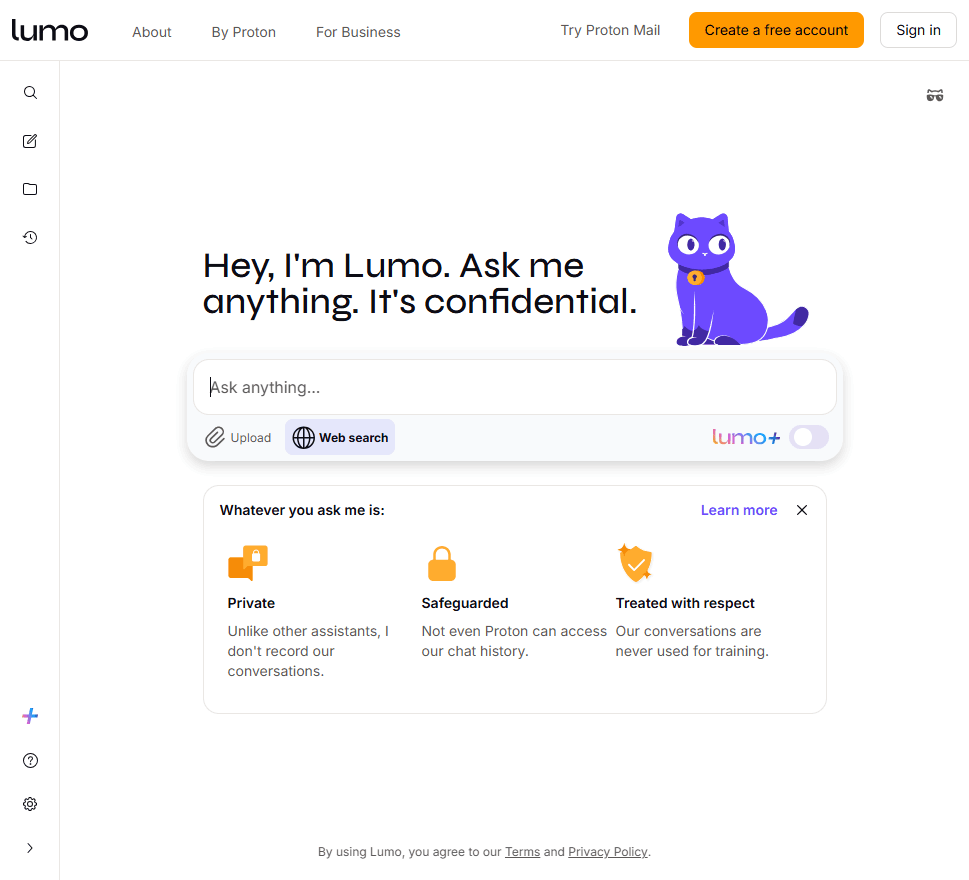969x880 pixels.
Task: View chat history using the clock icon
Action: (x=30, y=237)
